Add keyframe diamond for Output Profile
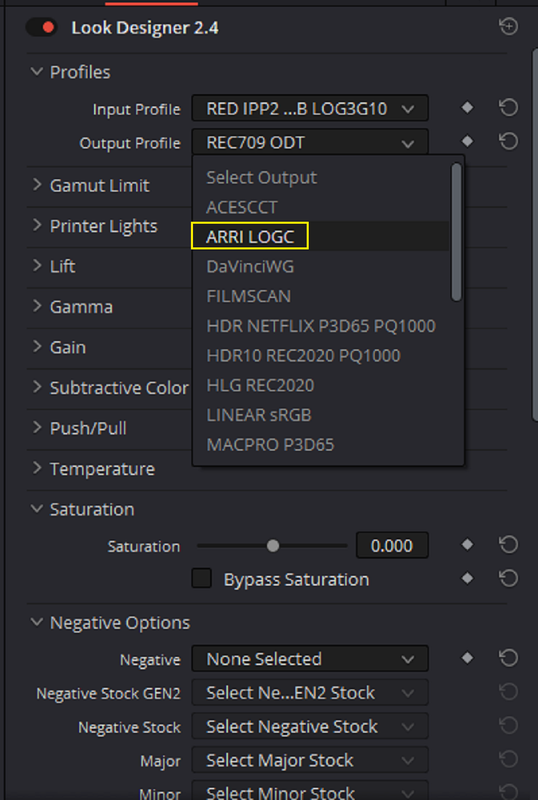Viewport: 538px width, 800px height. 467,141
